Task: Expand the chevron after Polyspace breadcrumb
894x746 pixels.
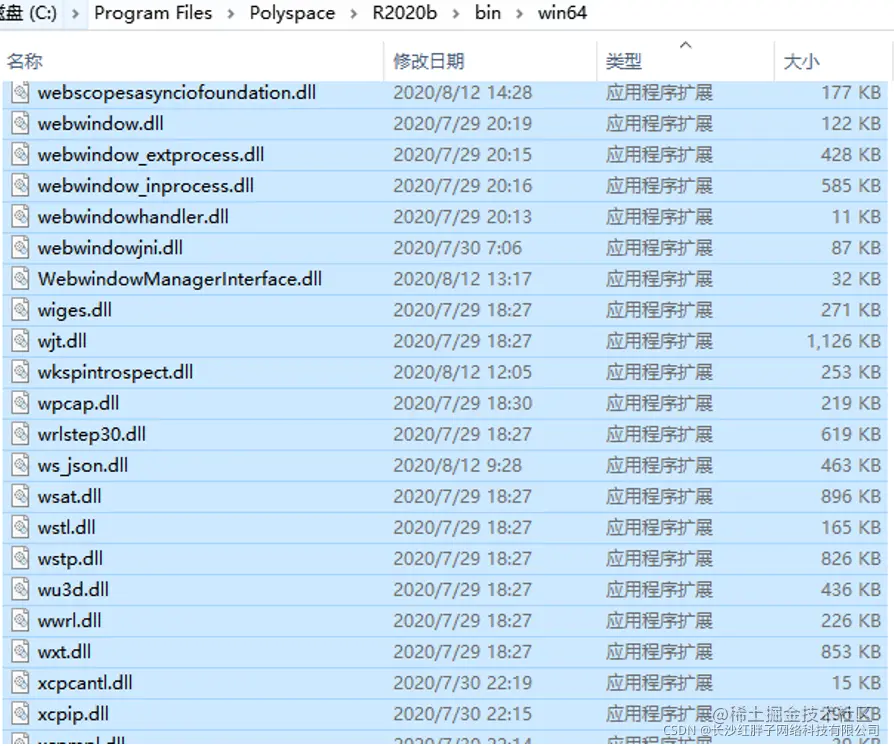Action: coord(354,14)
